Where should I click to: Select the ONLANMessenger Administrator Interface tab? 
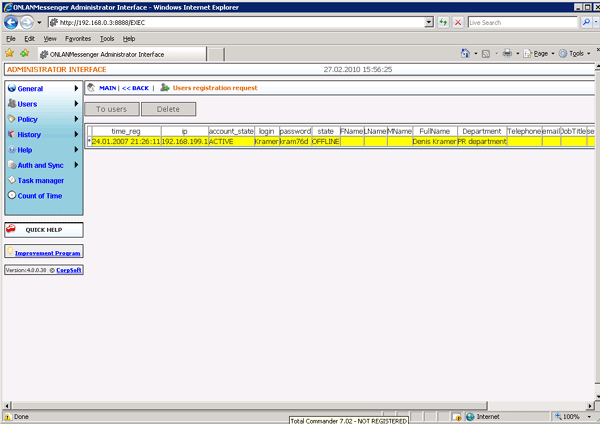(122, 54)
